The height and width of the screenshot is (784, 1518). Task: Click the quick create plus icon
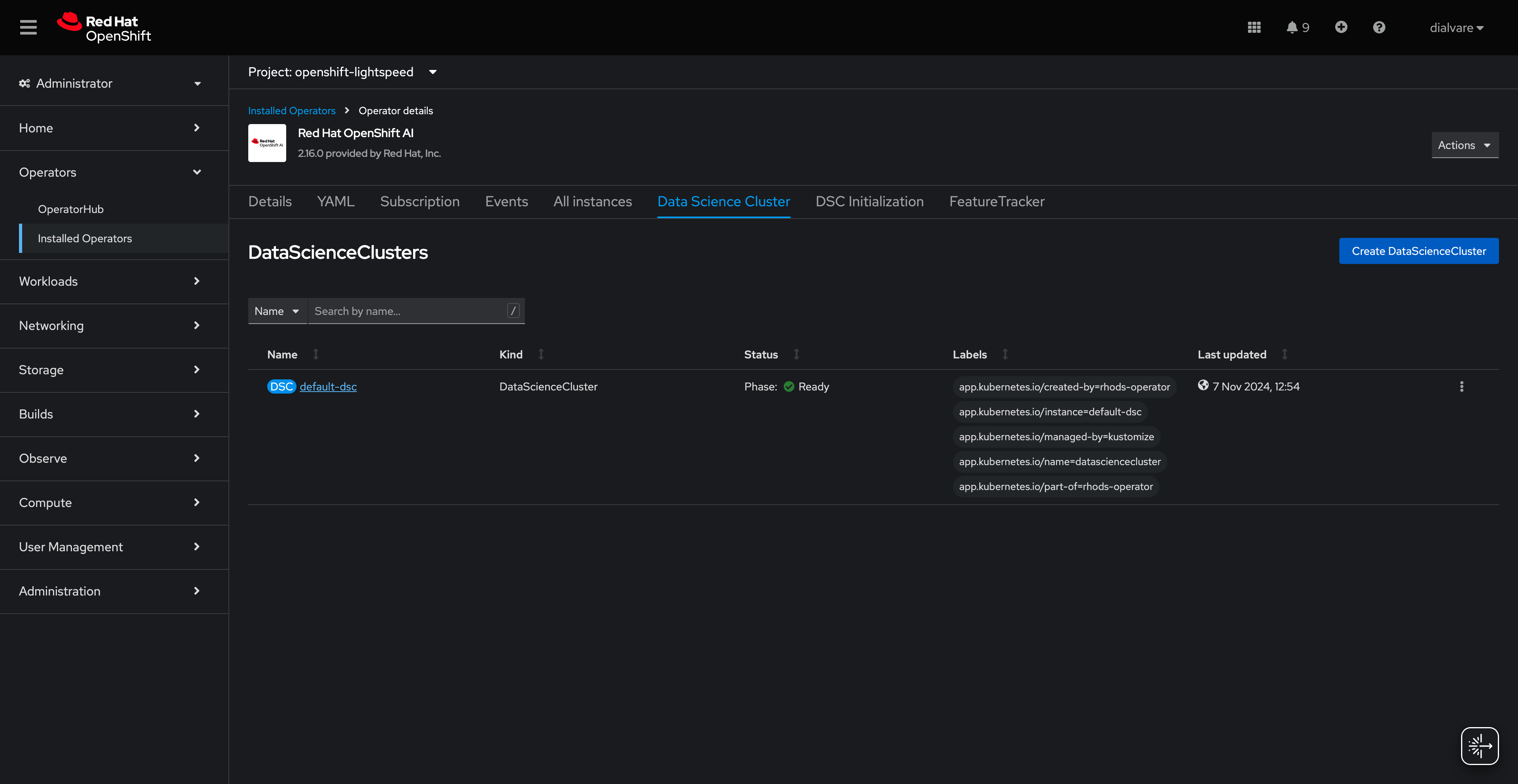tap(1341, 27)
